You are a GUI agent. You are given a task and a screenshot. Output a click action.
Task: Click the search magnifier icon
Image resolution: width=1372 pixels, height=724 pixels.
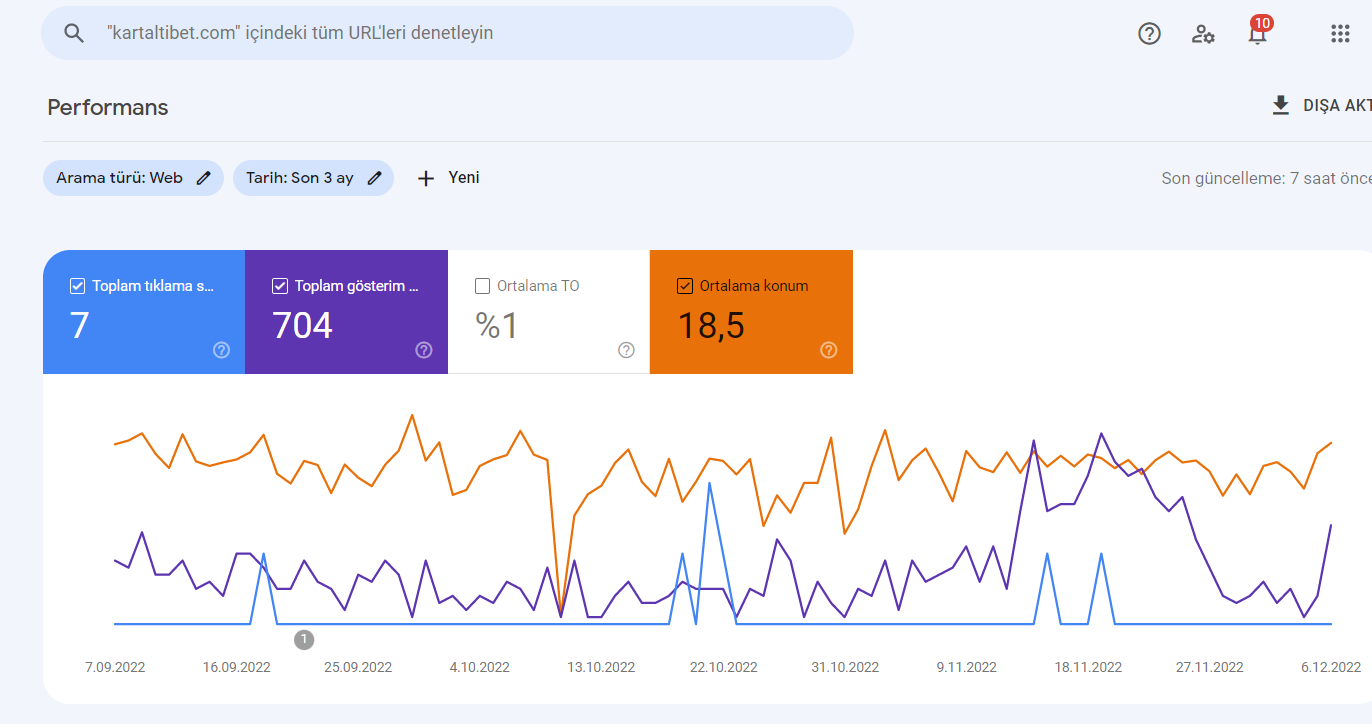[x=74, y=33]
